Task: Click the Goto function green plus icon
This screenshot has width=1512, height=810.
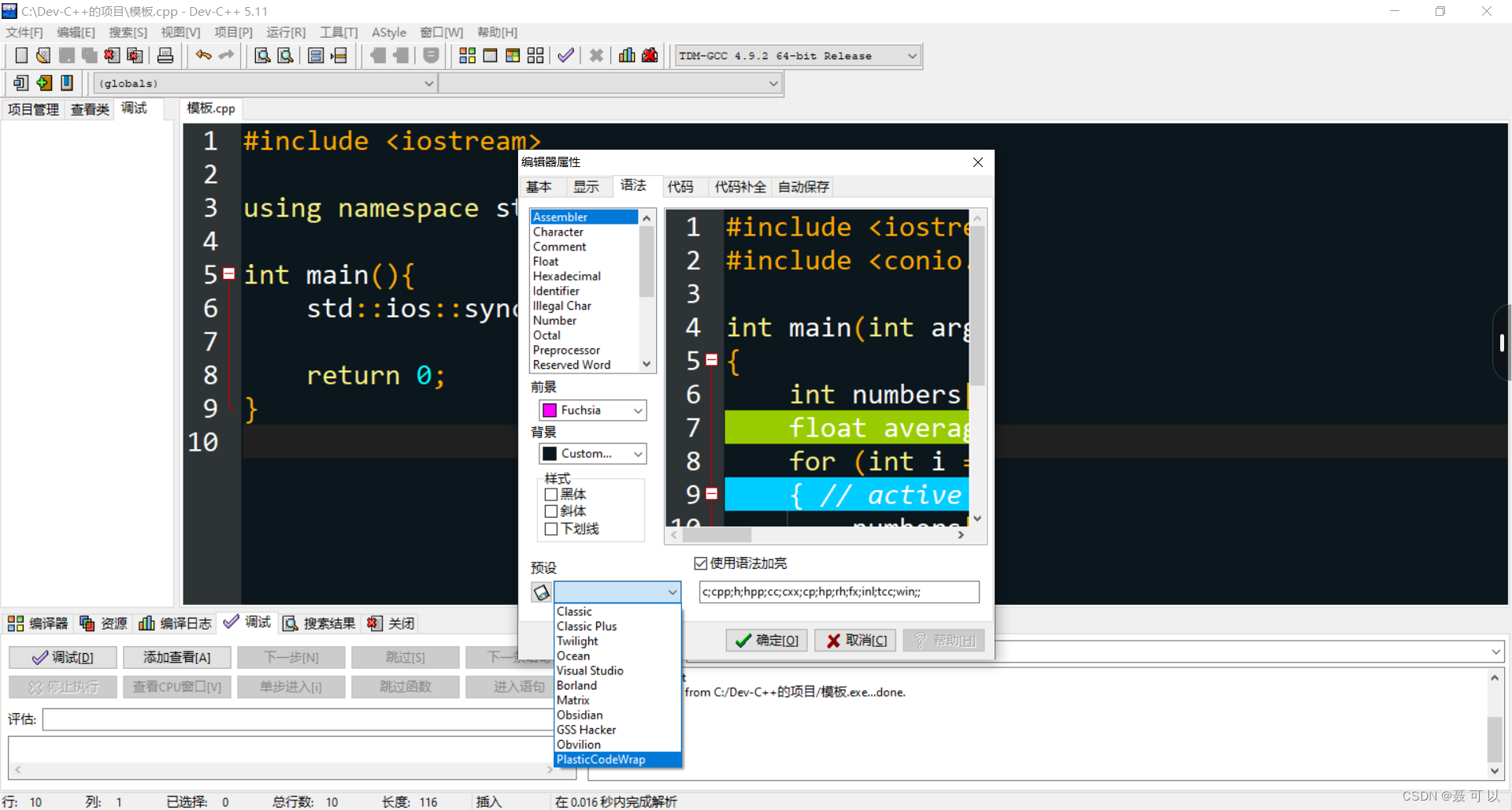Action: [43, 83]
